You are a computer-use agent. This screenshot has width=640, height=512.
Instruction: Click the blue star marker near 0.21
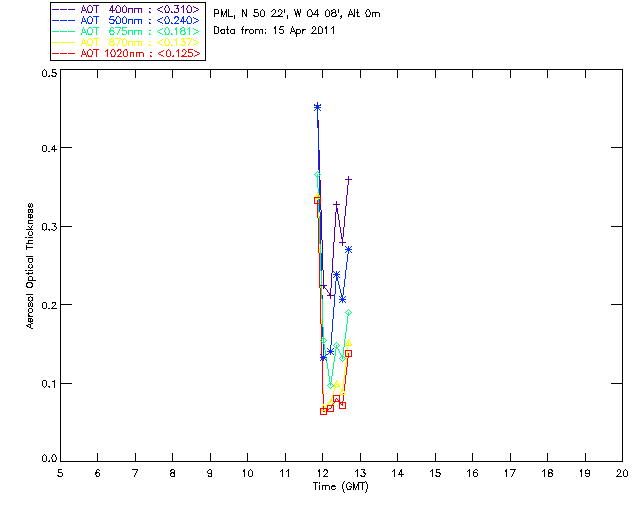click(x=342, y=300)
